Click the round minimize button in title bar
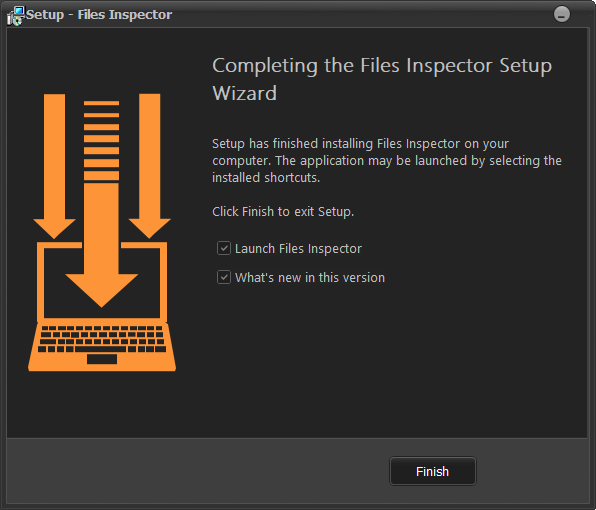This screenshot has width=596, height=510. tap(561, 14)
